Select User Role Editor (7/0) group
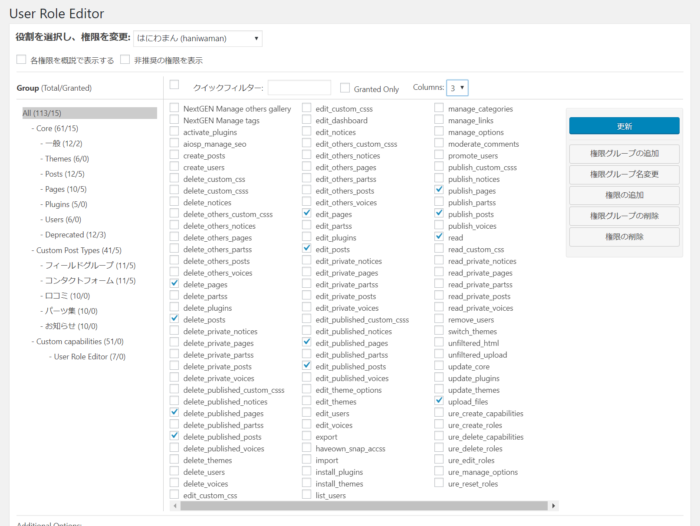Screen dimensions: 700x526 pos(89,356)
